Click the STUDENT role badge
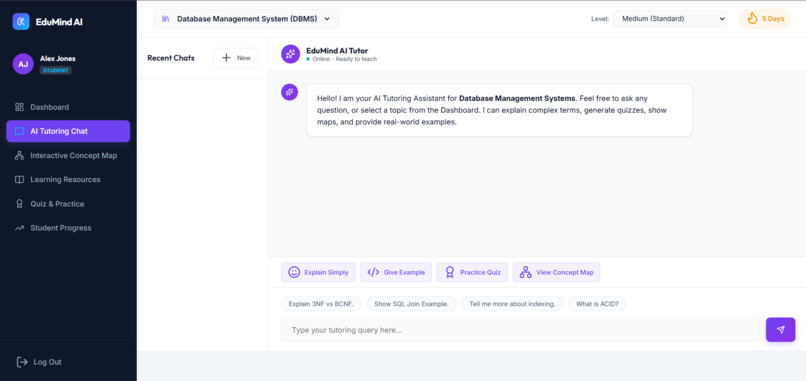 coord(56,70)
